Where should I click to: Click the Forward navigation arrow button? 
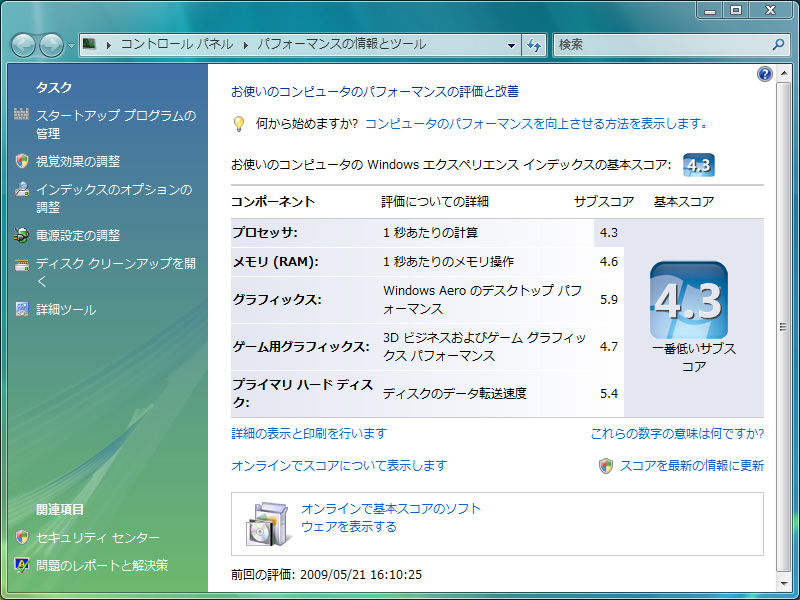pyautogui.click(x=50, y=45)
